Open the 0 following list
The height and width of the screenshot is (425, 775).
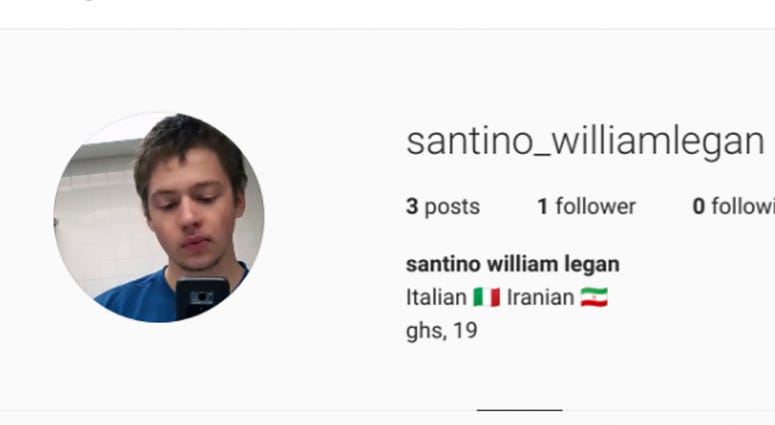click(x=733, y=207)
